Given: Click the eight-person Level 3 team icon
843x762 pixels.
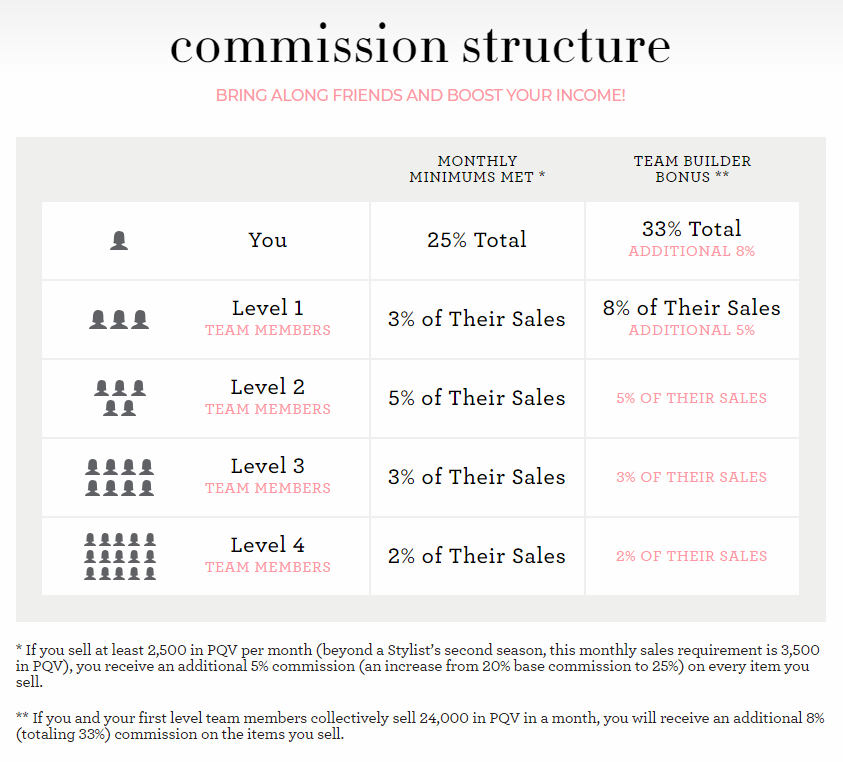Looking at the screenshot, I should (x=119, y=477).
